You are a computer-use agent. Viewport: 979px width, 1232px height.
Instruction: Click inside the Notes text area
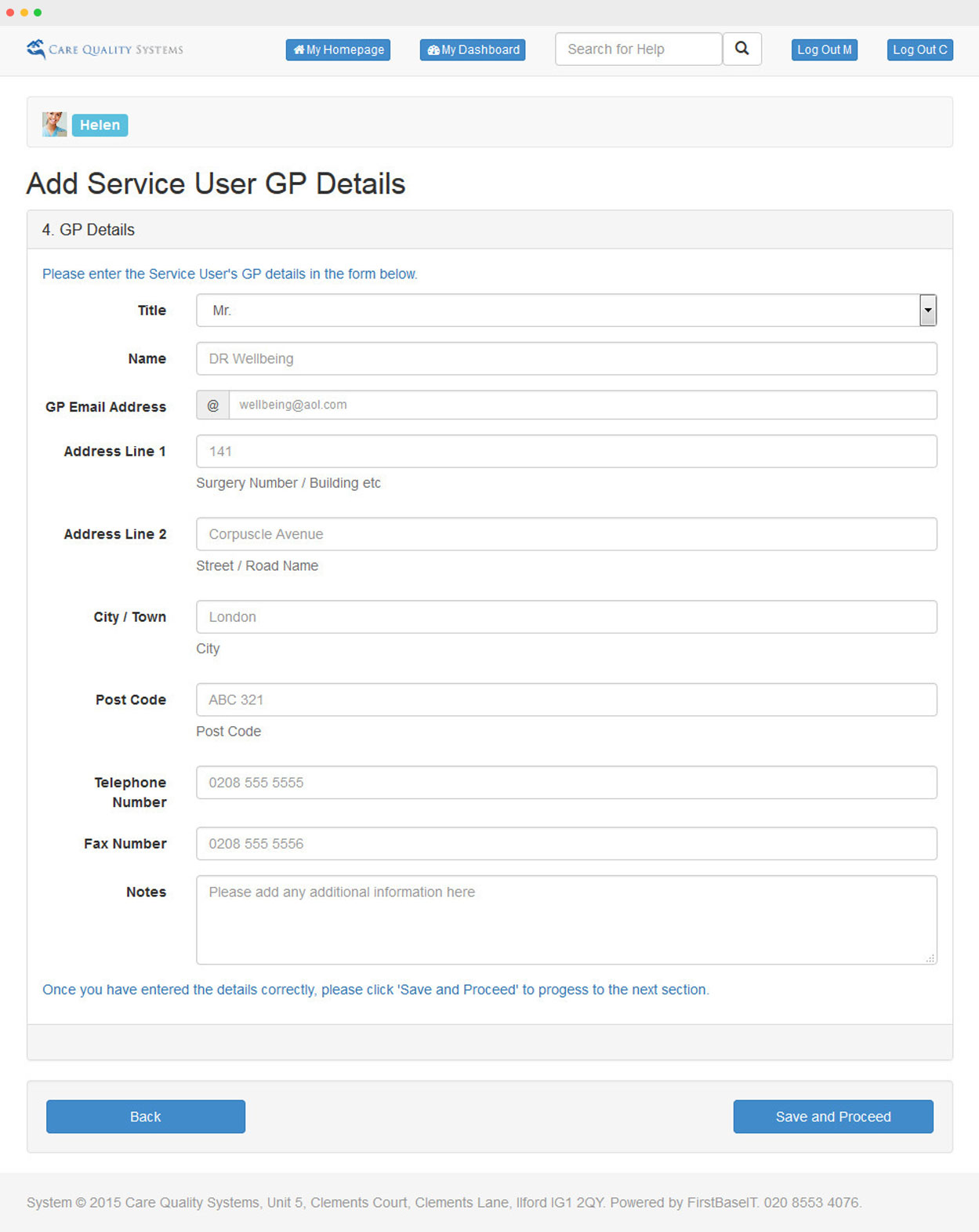[x=566, y=920]
